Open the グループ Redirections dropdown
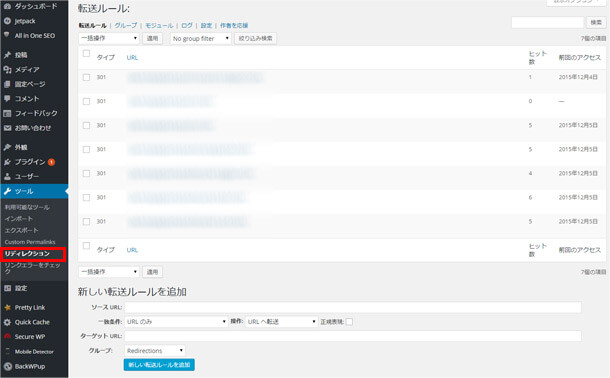Screen dimensions: 610x378 tap(155, 350)
